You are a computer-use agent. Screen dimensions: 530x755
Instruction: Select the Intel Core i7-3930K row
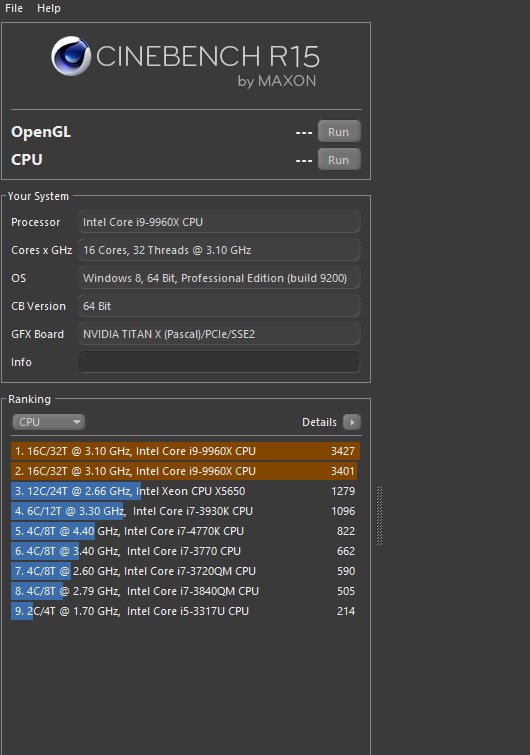point(185,511)
